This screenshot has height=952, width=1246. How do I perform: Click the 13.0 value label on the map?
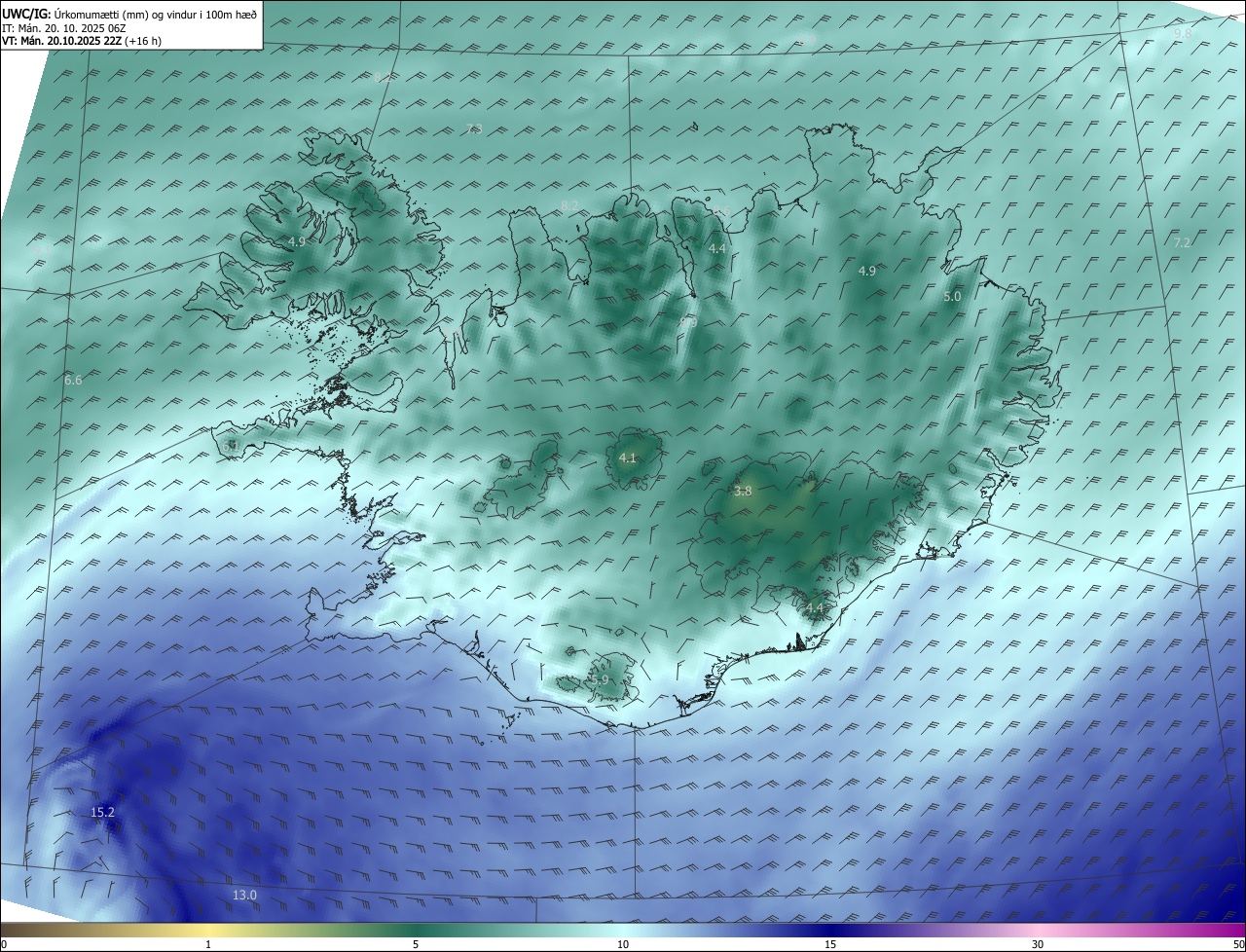(x=244, y=895)
